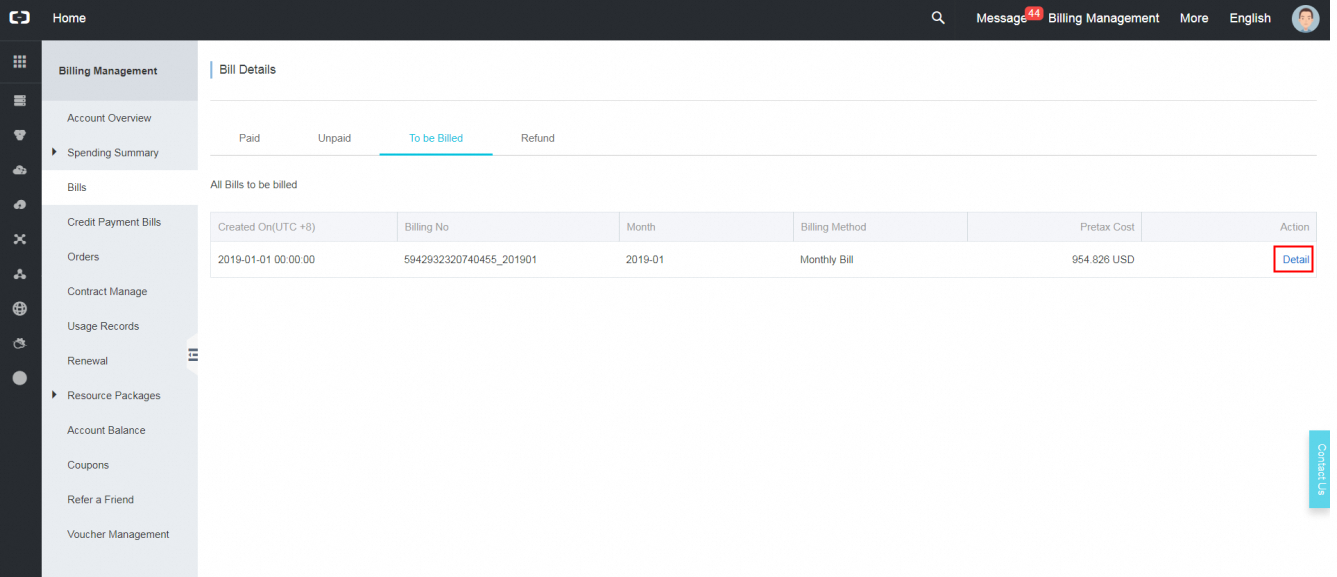
Task: Click the cloud upload icon in sidebar
Action: pos(20,205)
